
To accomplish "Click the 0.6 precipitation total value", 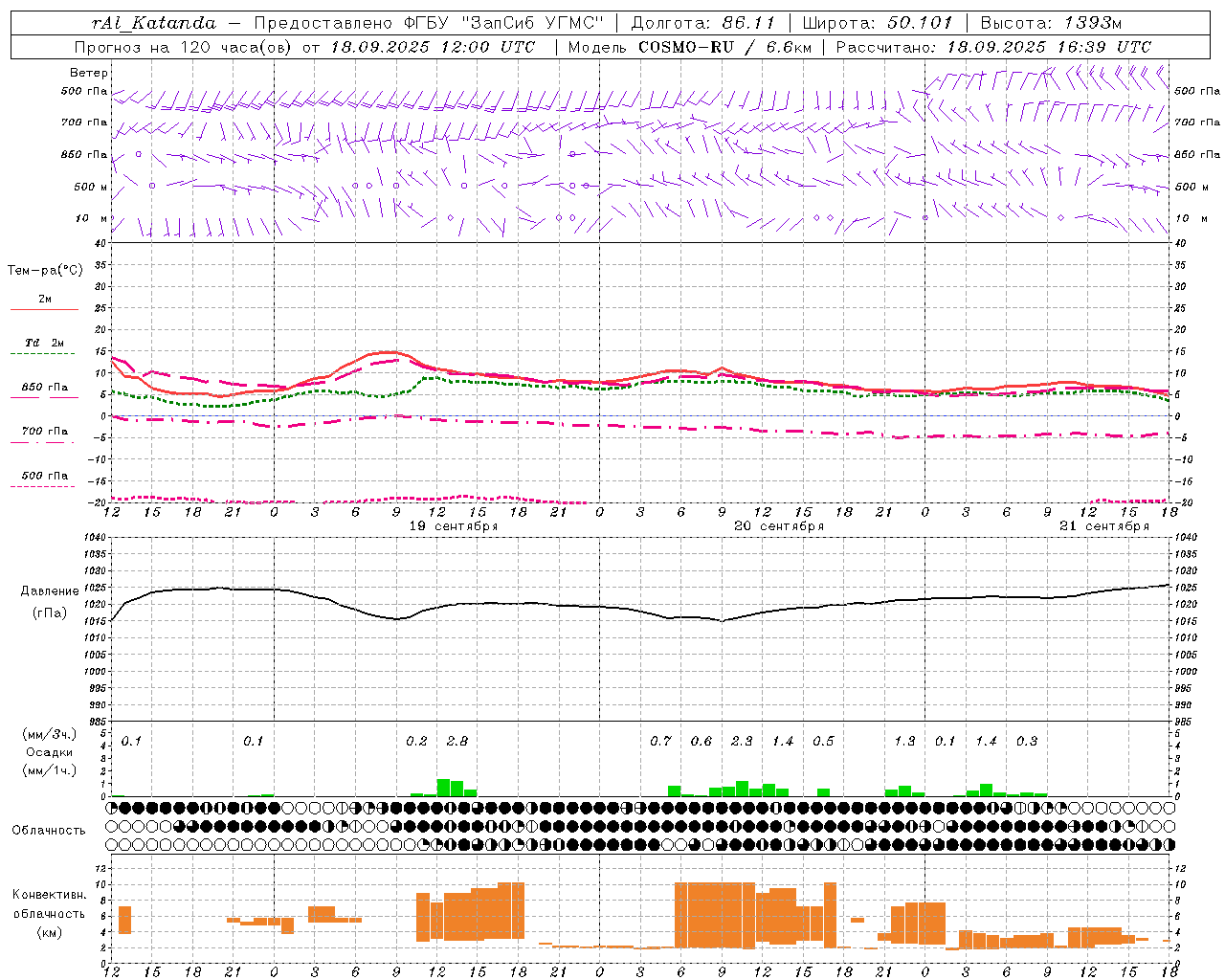I will click(702, 741).
